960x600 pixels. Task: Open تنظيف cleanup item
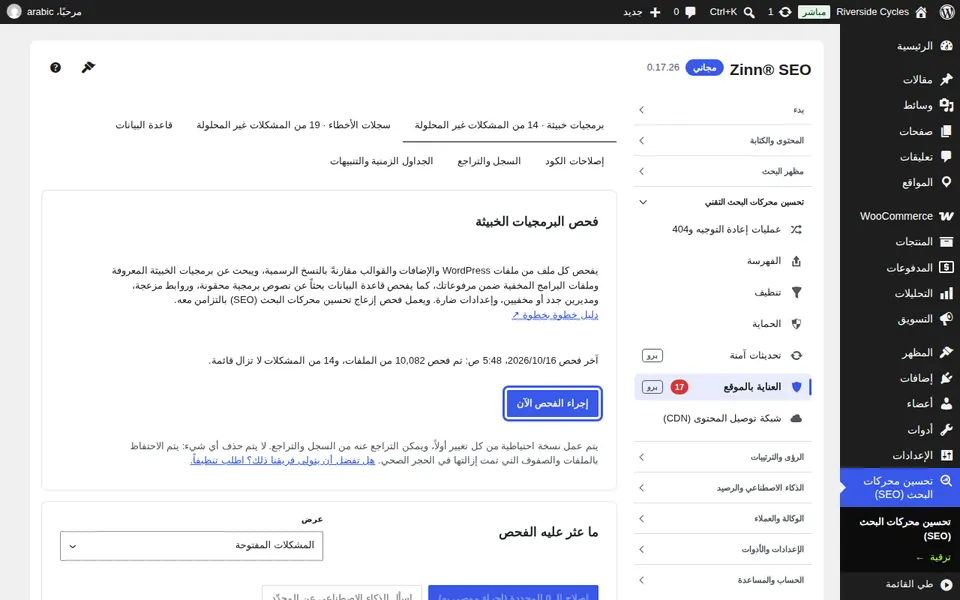(723, 293)
